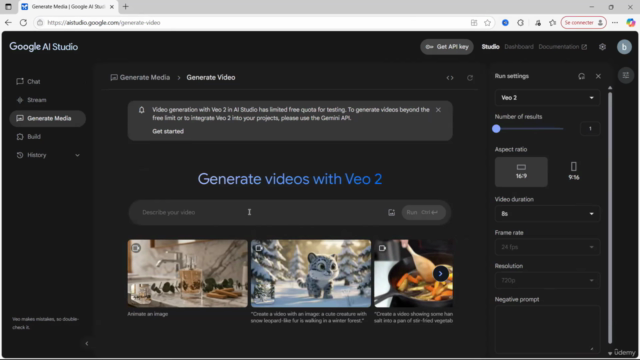This screenshot has height=360, width=640.
Task: Click the Se connecter browser button
Action: click(583, 23)
